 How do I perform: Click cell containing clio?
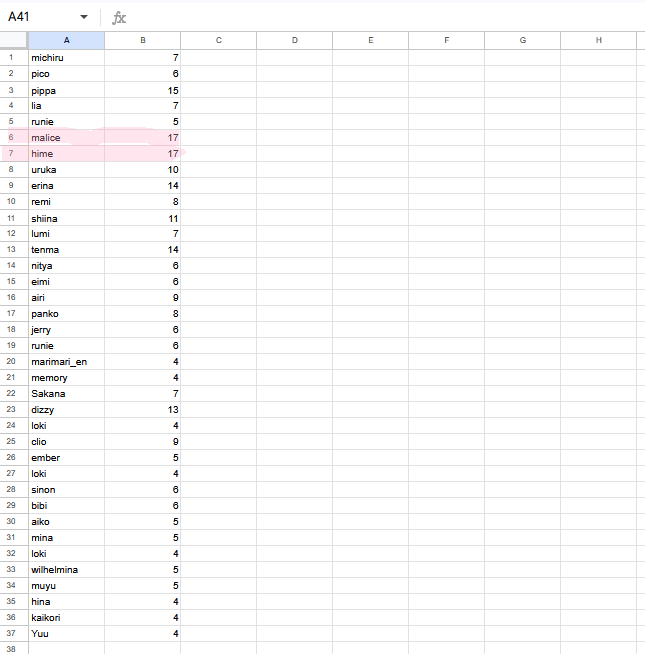(x=66, y=442)
